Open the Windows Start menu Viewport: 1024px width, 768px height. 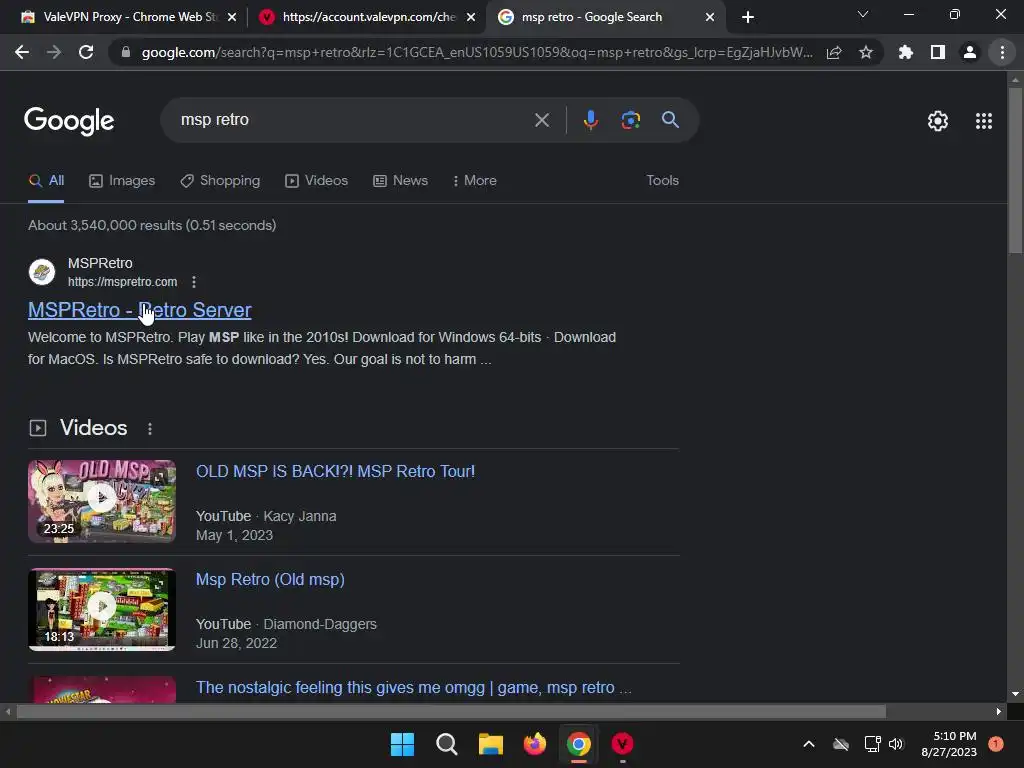402,744
